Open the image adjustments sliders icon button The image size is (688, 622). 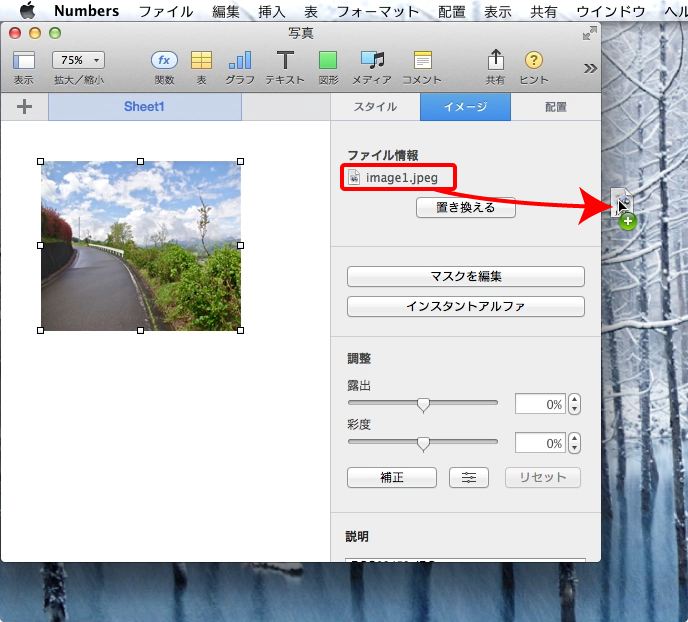click(469, 477)
